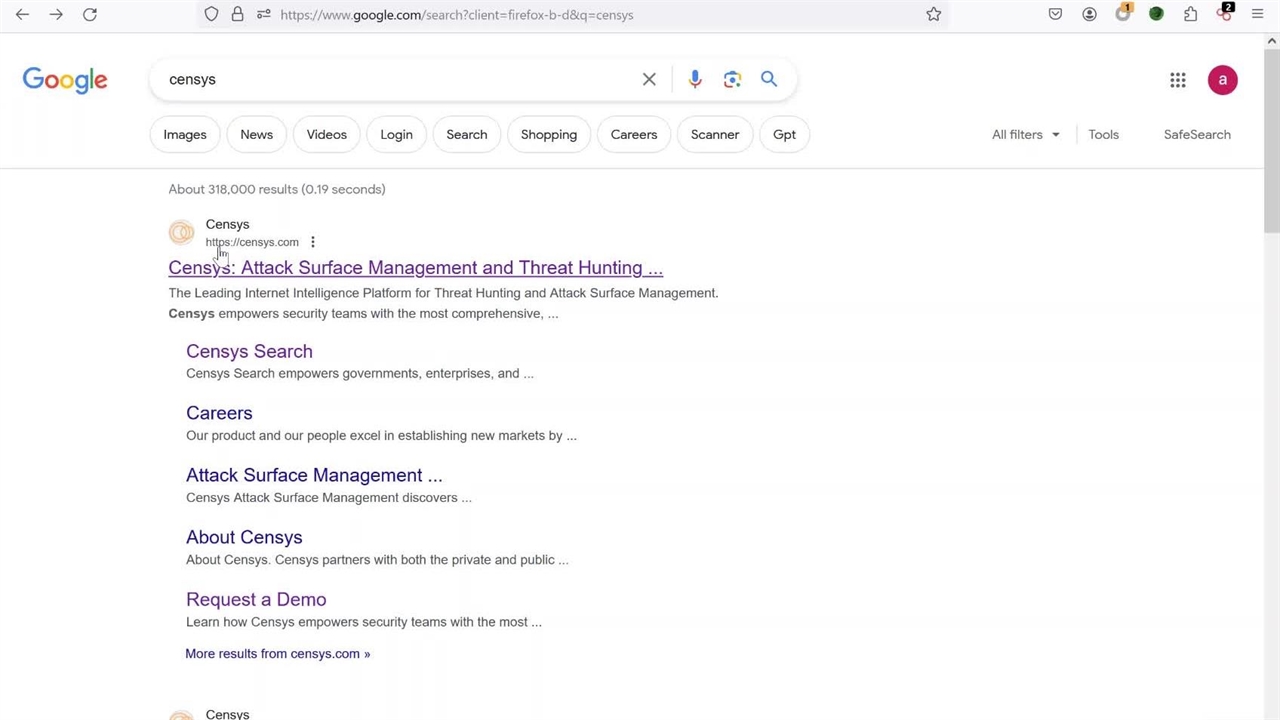
Task: Open SafeSearch settings
Action: [1196, 134]
